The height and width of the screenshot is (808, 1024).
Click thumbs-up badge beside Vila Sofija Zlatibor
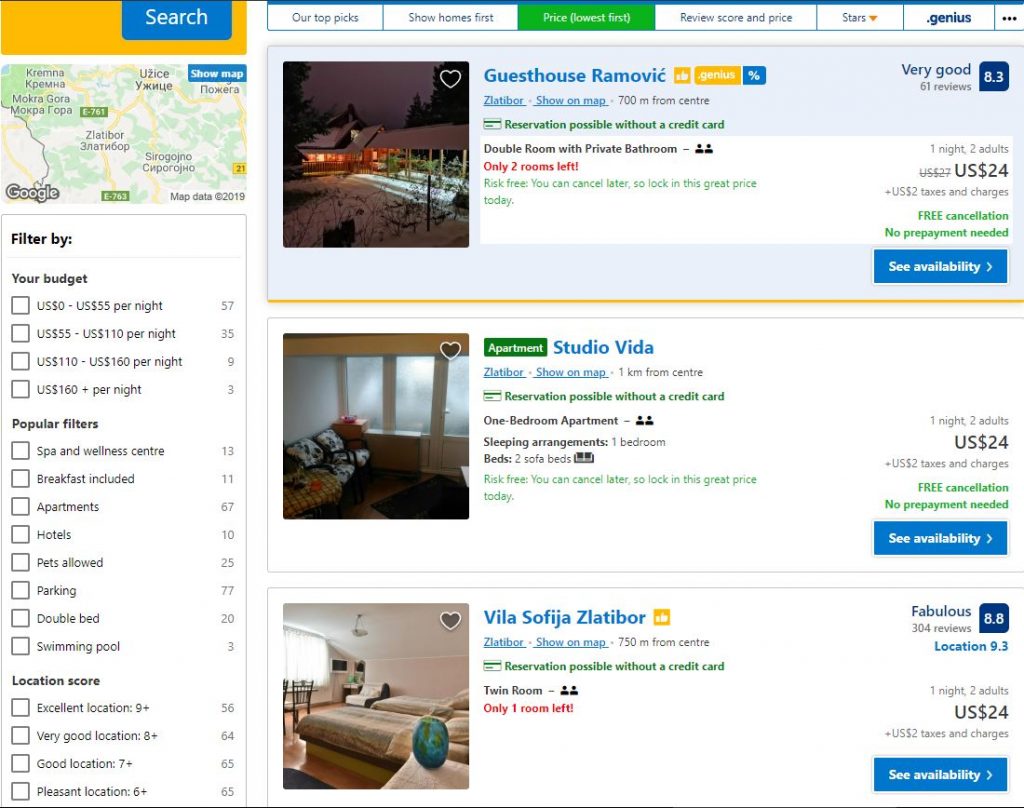(662, 617)
